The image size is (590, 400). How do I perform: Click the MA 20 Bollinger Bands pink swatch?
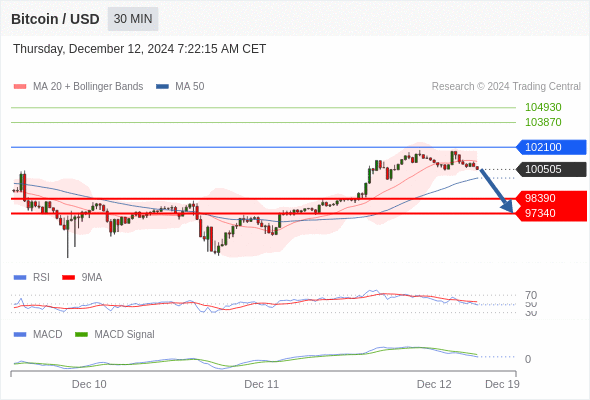pos(20,87)
